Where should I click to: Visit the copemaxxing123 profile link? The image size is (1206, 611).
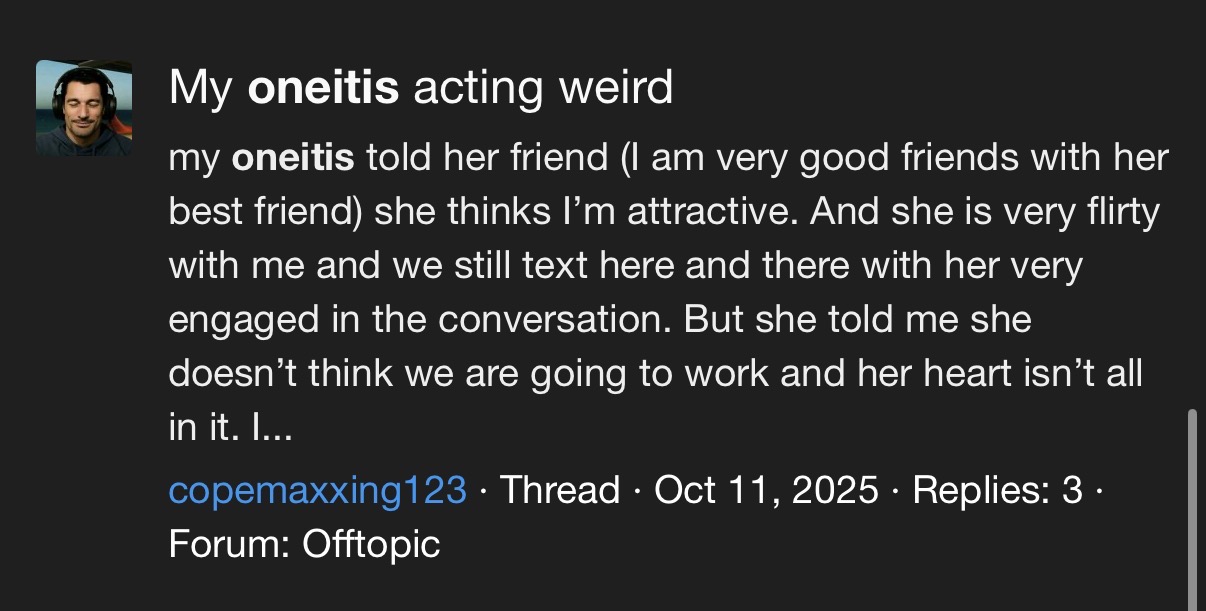point(317,490)
